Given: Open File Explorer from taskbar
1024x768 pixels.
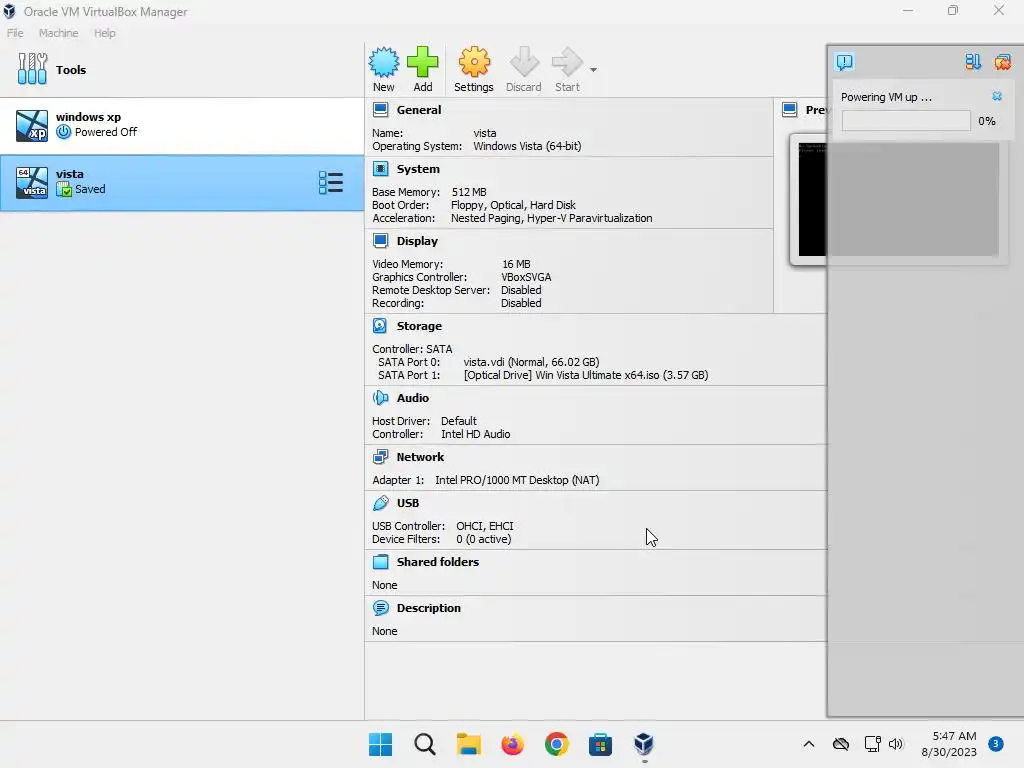Looking at the screenshot, I should [x=468, y=744].
